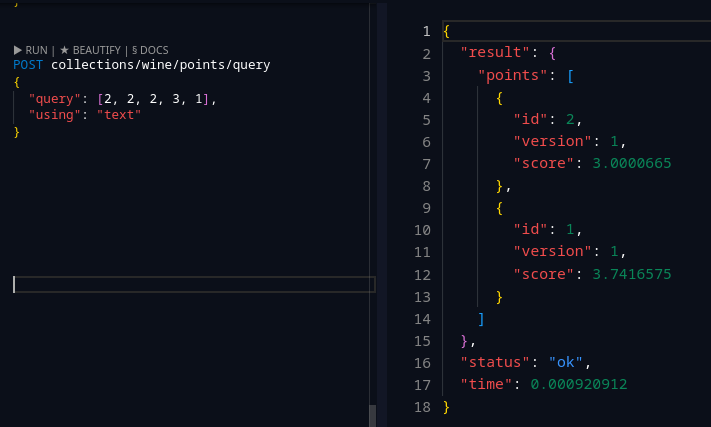Screen dimensions: 711x427
Task: Open the DOCS code lens link
Action: [150, 50]
